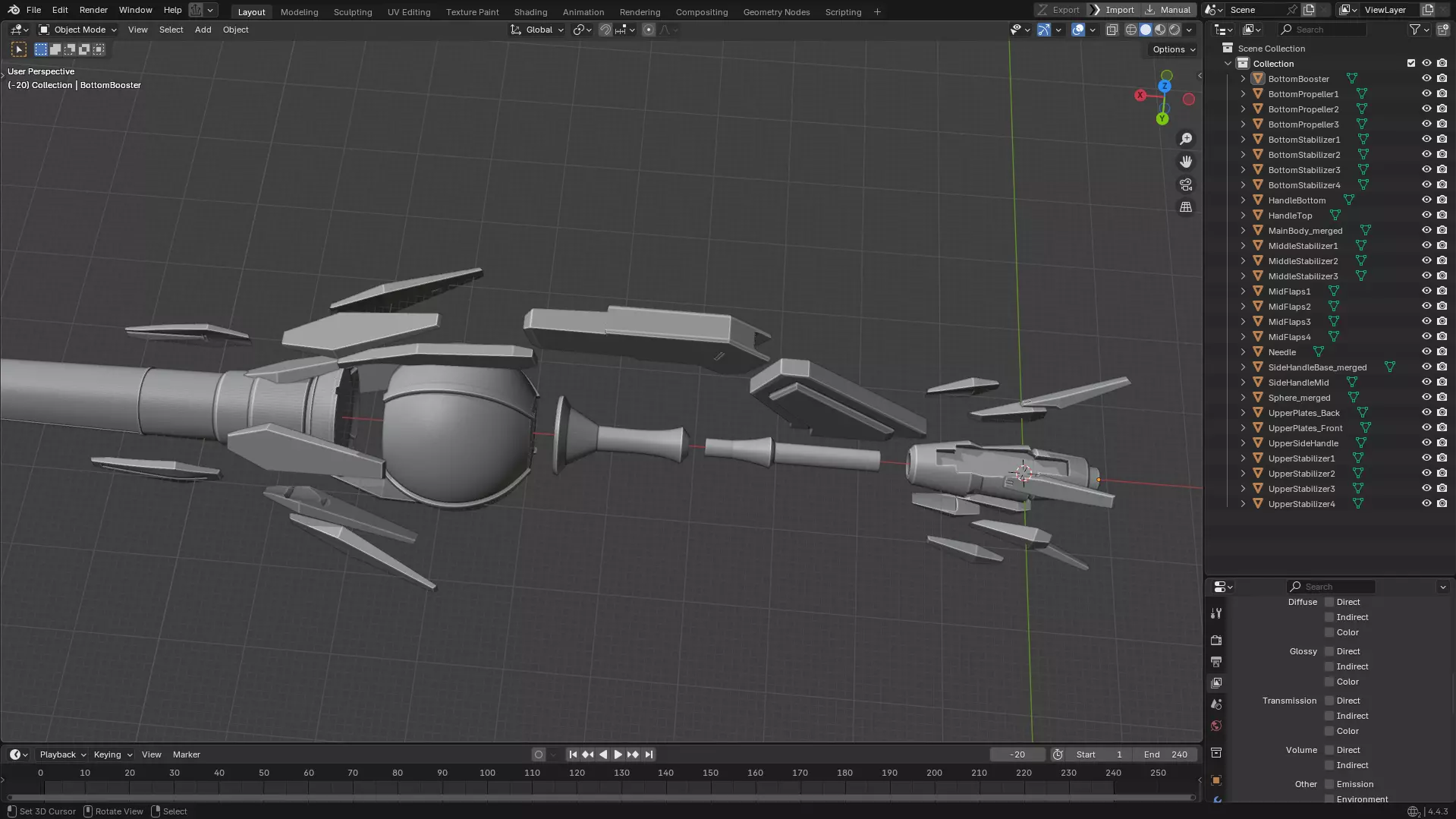
Task: Enable the Emission pass checkbox
Action: [1329, 784]
